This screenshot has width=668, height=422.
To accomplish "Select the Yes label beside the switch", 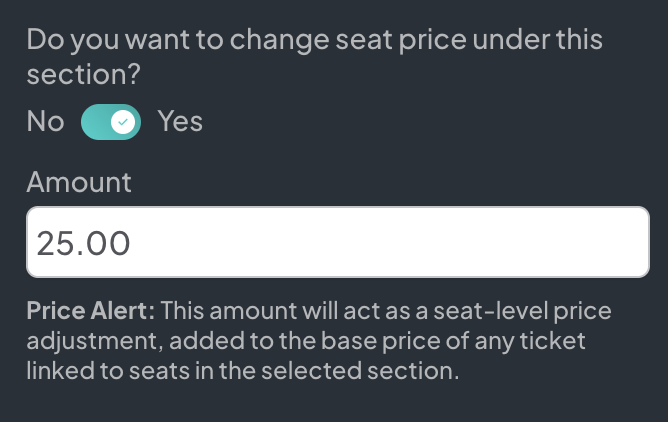I will tap(180, 122).
